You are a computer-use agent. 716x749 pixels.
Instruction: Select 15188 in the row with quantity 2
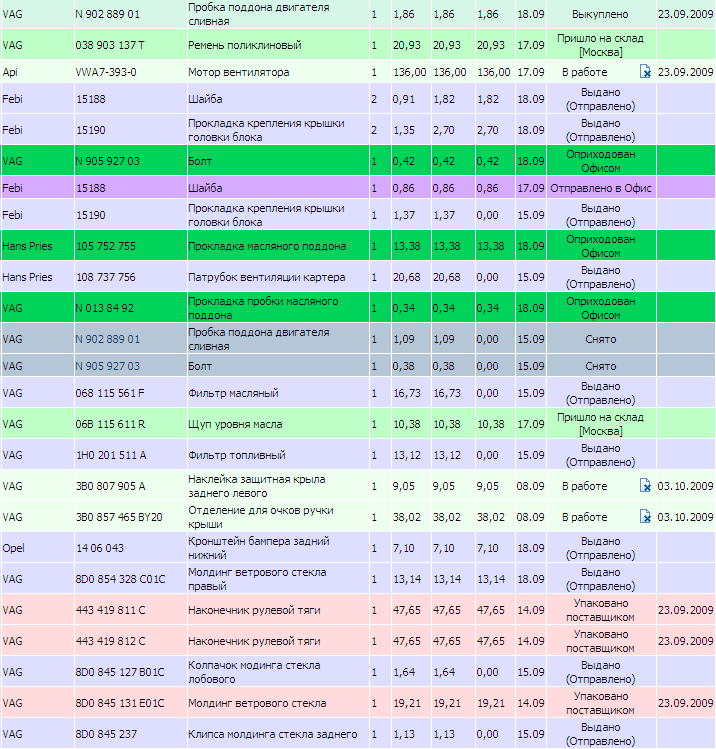pos(91,99)
